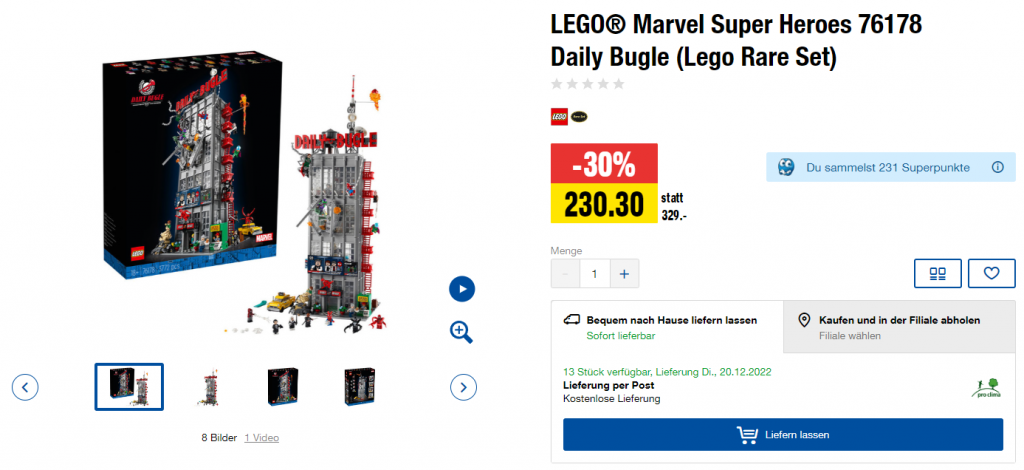Play the product video
This screenshot has width=1024, height=470.
pyautogui.click(x=461, y=289)
